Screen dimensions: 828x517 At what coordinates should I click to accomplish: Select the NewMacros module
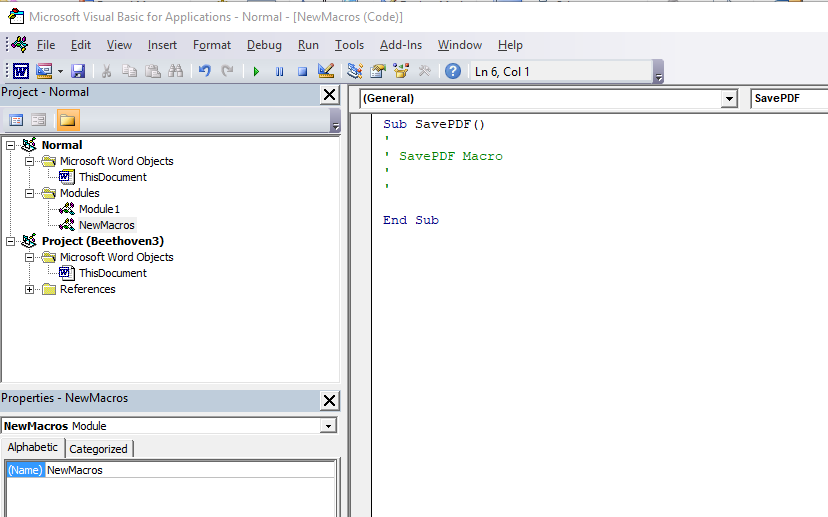pos(107,225)
